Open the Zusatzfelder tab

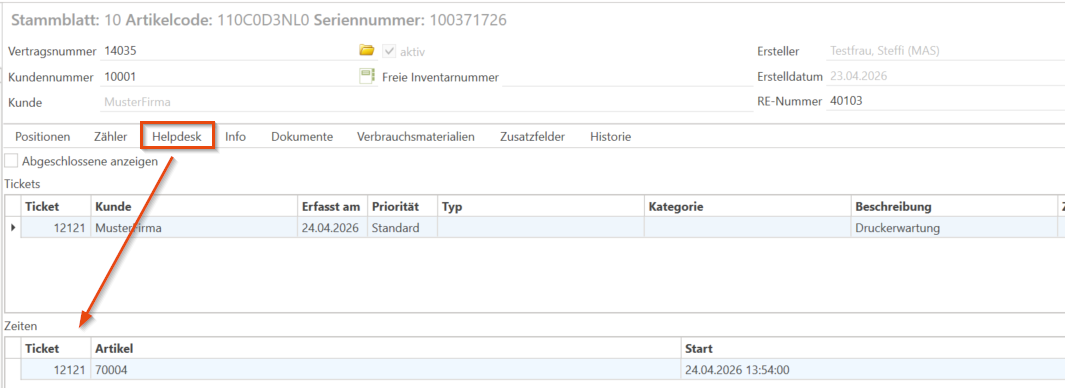pyautogui.click(x=532, y=137)
